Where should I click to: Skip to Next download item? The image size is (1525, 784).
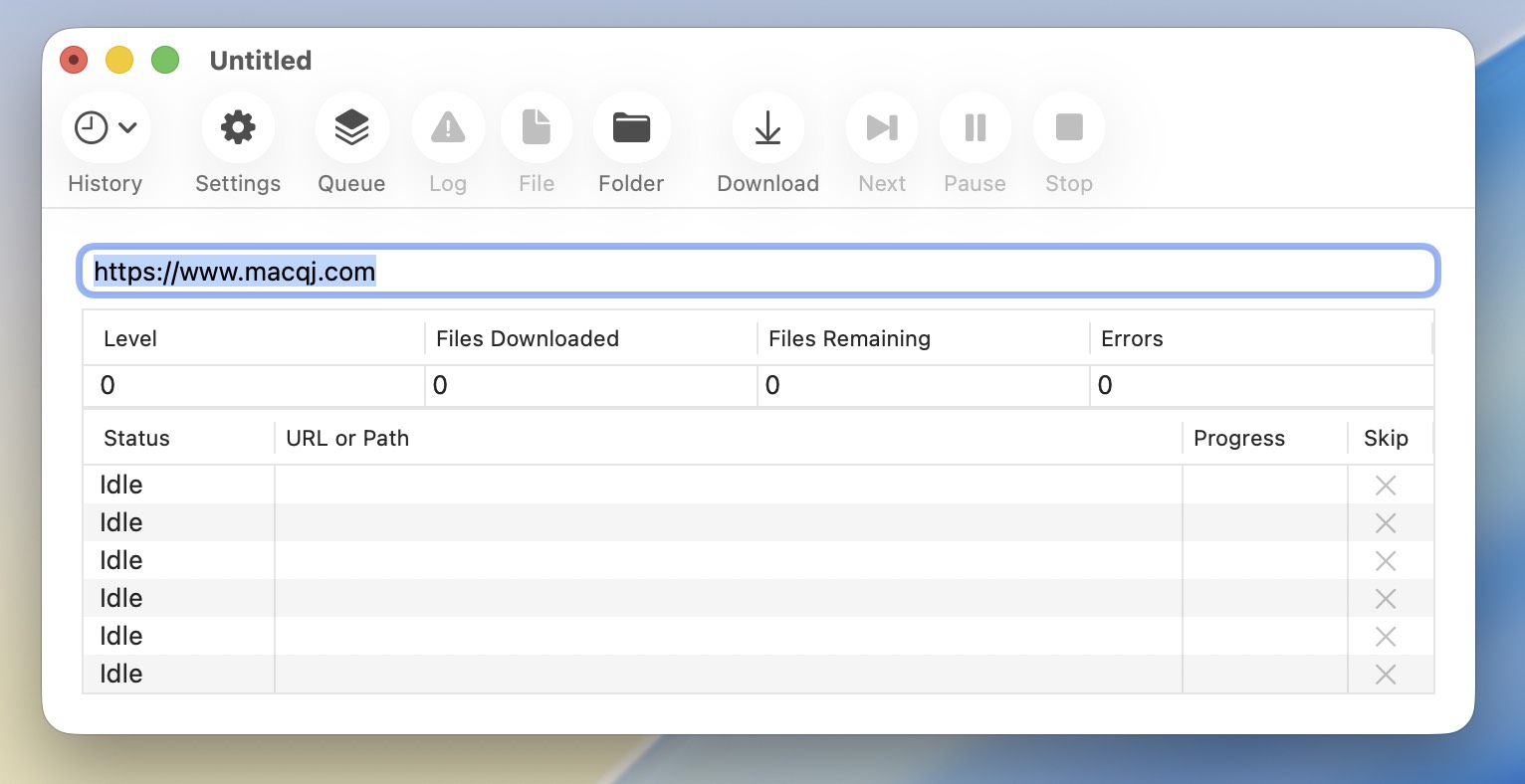[x=882, y=128]
